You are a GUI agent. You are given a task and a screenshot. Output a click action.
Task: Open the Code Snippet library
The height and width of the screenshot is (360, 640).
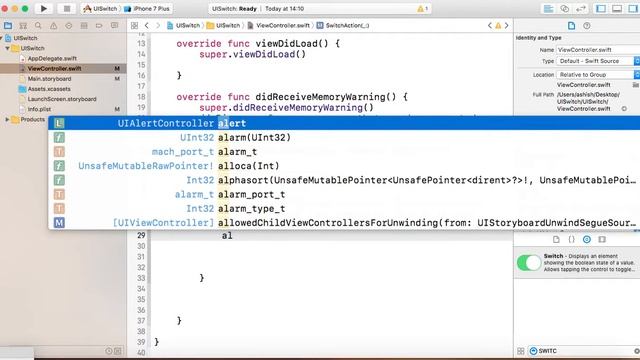(x=571, y=240)
